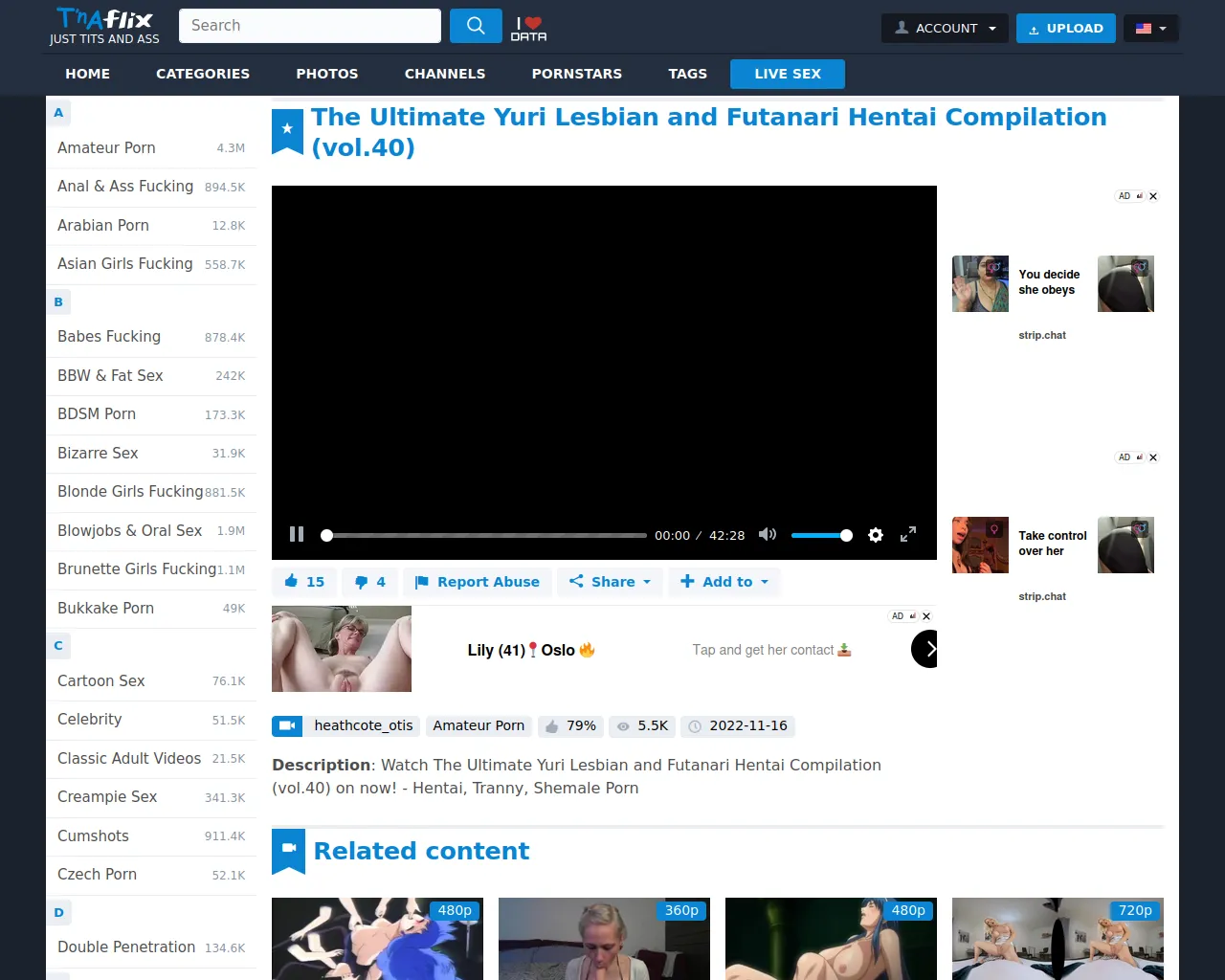Open the Tags menu item
Image resolution: width=1225 pixels, height=980 pixels.
pos(687,74)
